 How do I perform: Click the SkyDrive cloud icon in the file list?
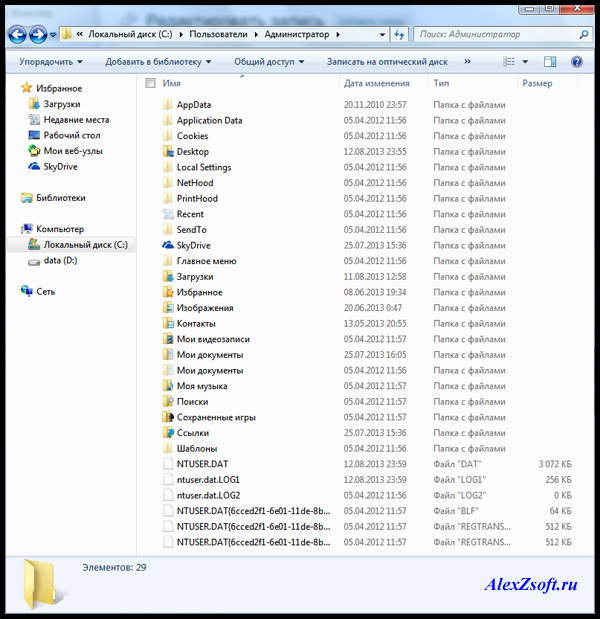pos(168,245)
